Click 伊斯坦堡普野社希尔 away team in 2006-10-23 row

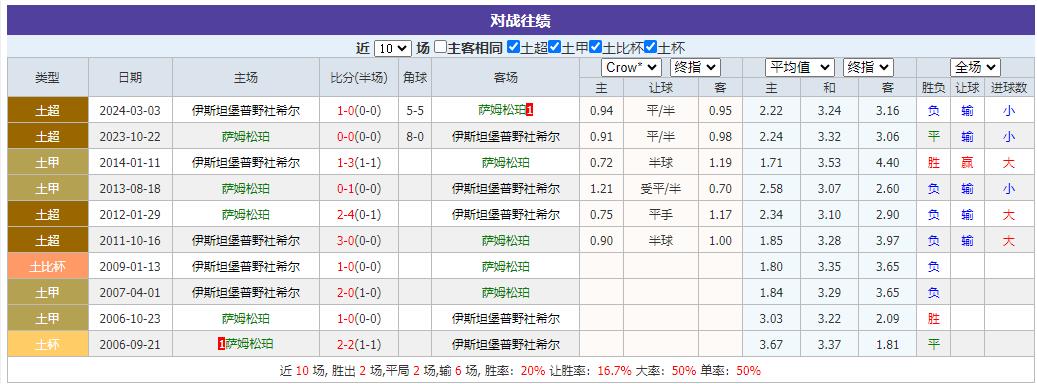[505, 319]
